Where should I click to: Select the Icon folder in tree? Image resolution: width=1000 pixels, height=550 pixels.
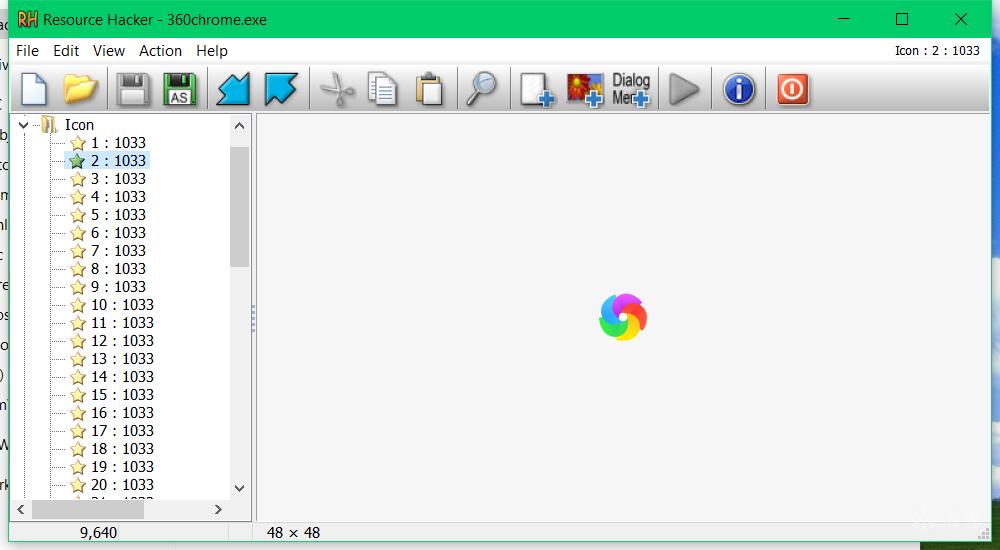(x=79, y=125)
